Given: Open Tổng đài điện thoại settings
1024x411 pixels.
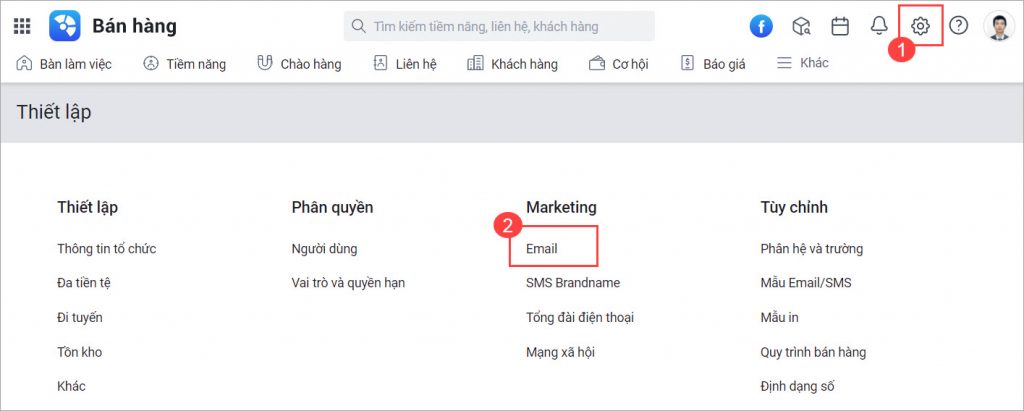Looking at the screenshot, I should [580, 318].
